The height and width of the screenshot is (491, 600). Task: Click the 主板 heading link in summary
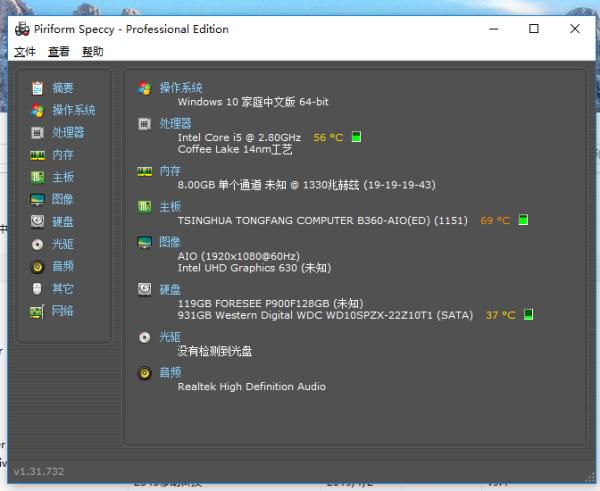click(x=170, y=207)
